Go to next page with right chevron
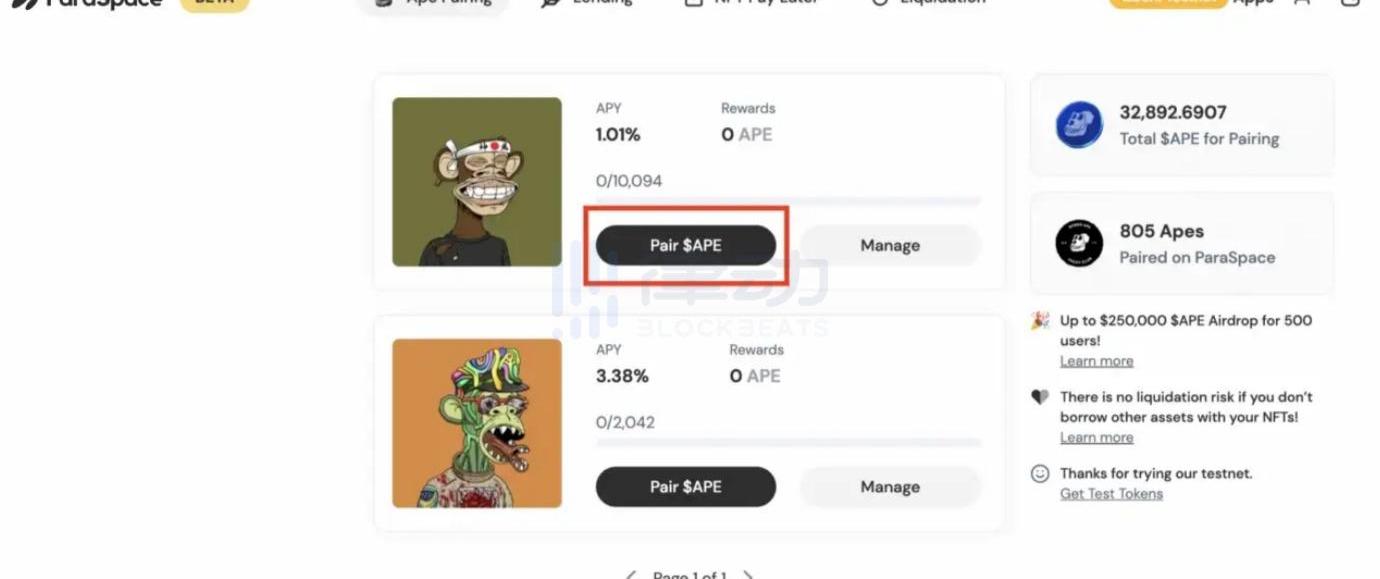This screenshot has width=1380, height=579. pyautogui.click(x=748, y=575)
